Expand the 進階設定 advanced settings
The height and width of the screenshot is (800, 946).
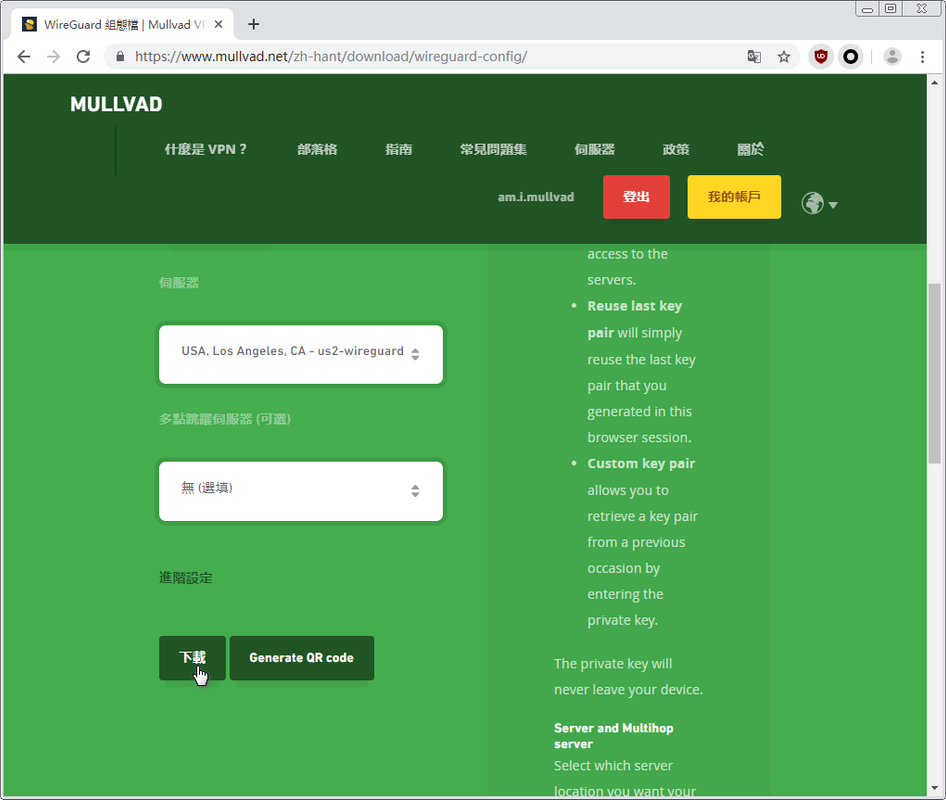(186, 578)
